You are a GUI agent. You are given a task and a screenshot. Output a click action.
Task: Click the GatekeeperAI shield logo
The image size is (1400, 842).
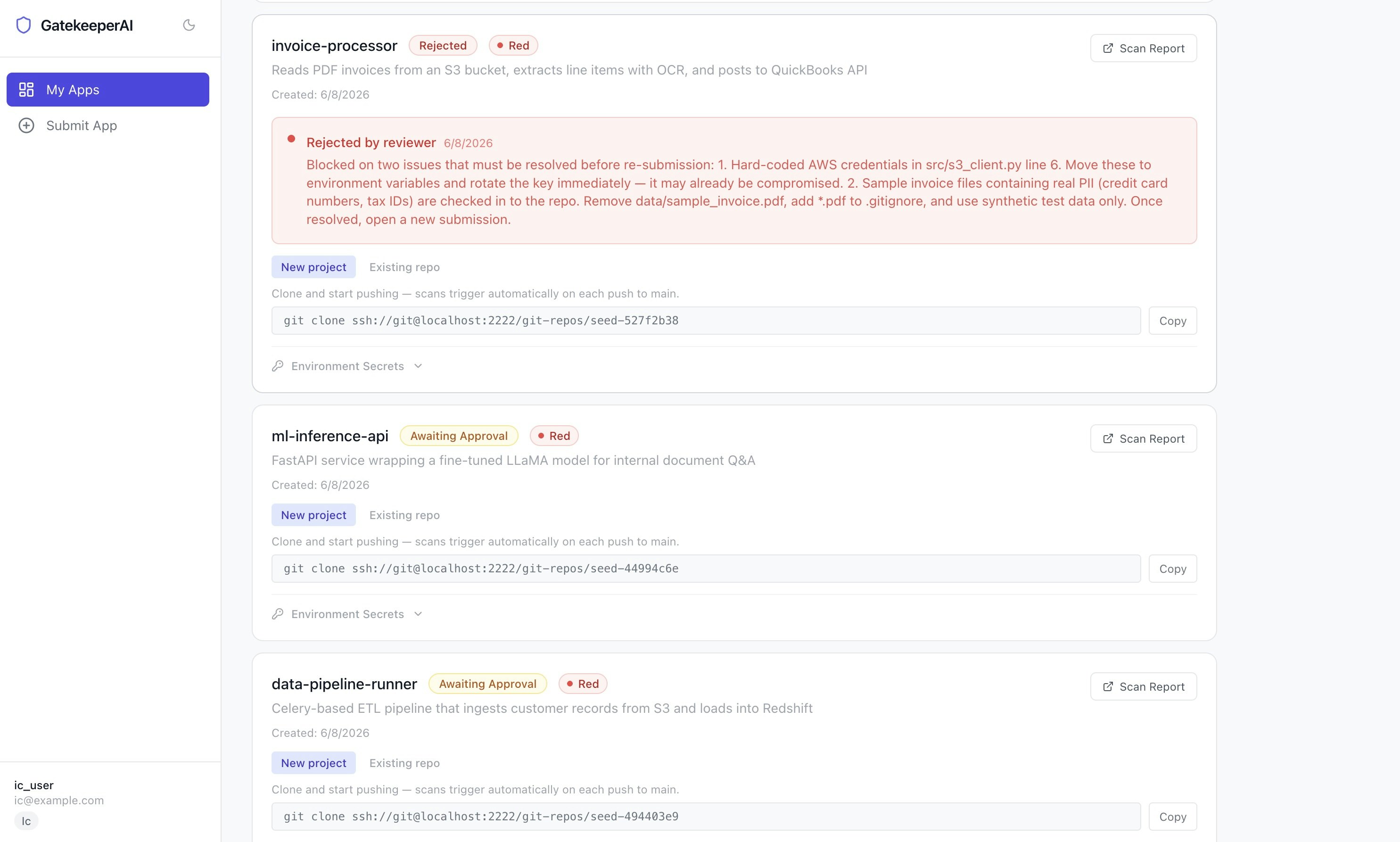tap(23, 25)
